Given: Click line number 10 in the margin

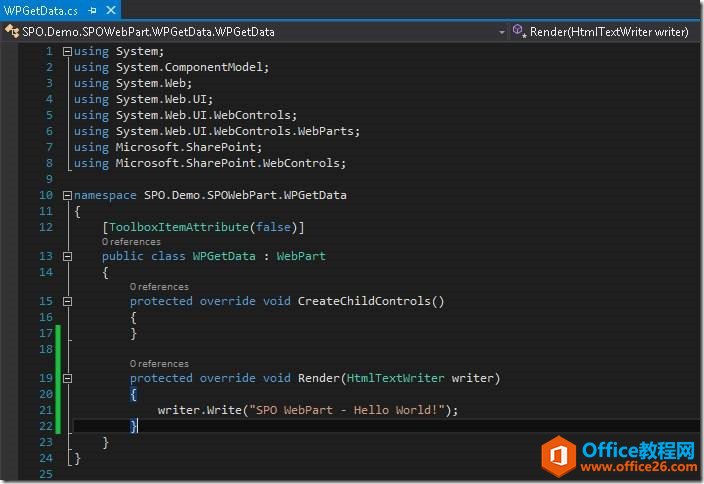Looking at the screenshot, I should pyautogui.click(x=46, y=195).
